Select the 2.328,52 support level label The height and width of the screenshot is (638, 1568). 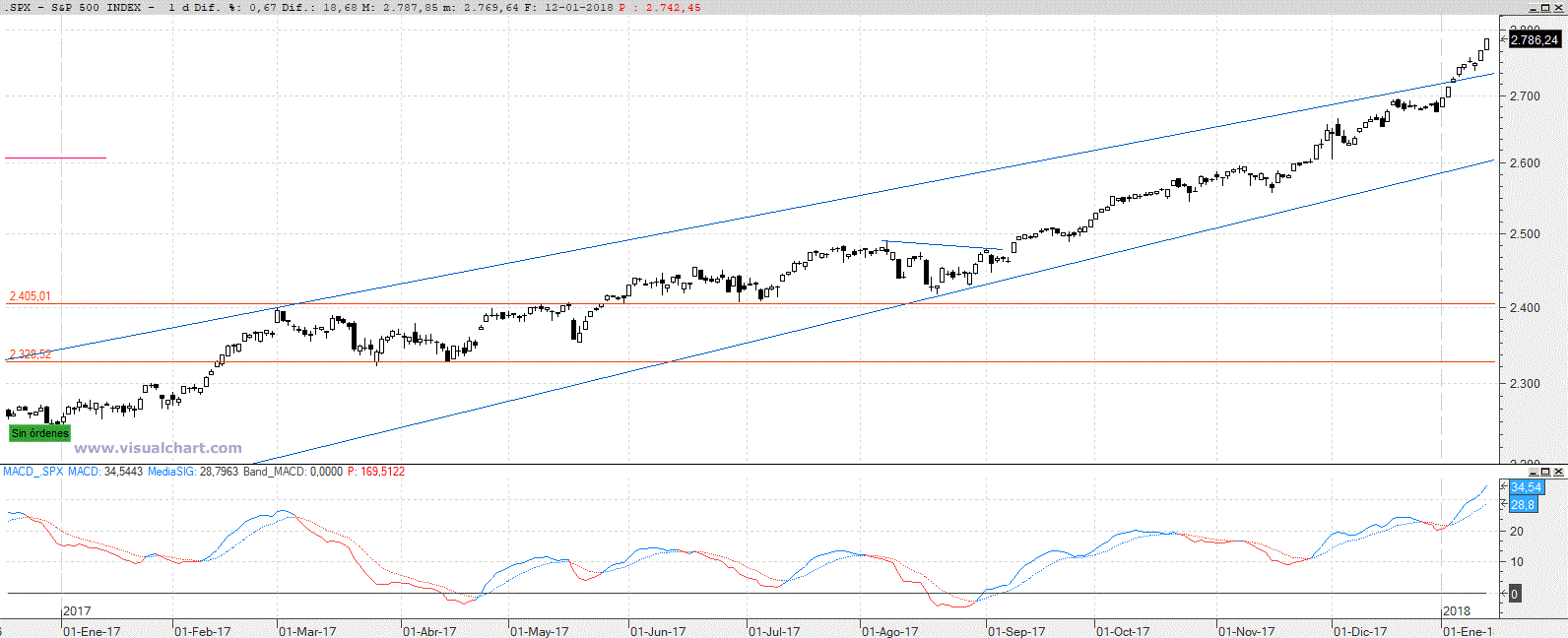[x=30, y=354]
